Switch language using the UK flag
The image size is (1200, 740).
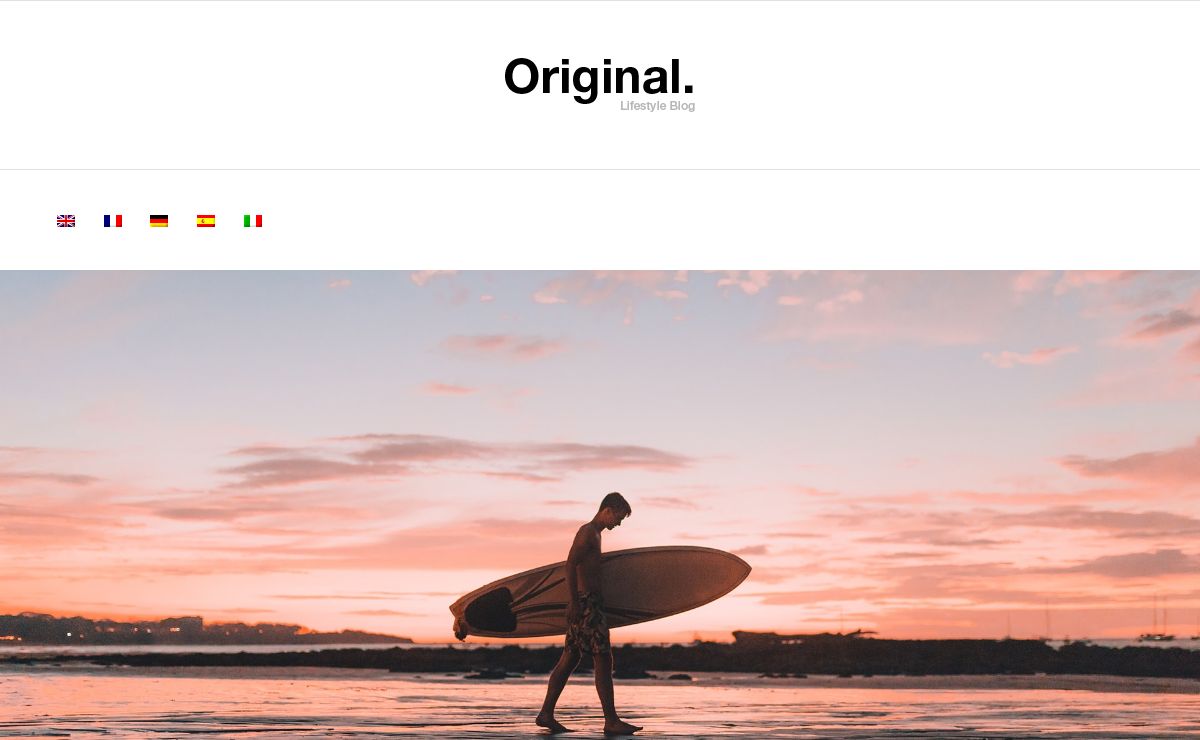point(66,221)
